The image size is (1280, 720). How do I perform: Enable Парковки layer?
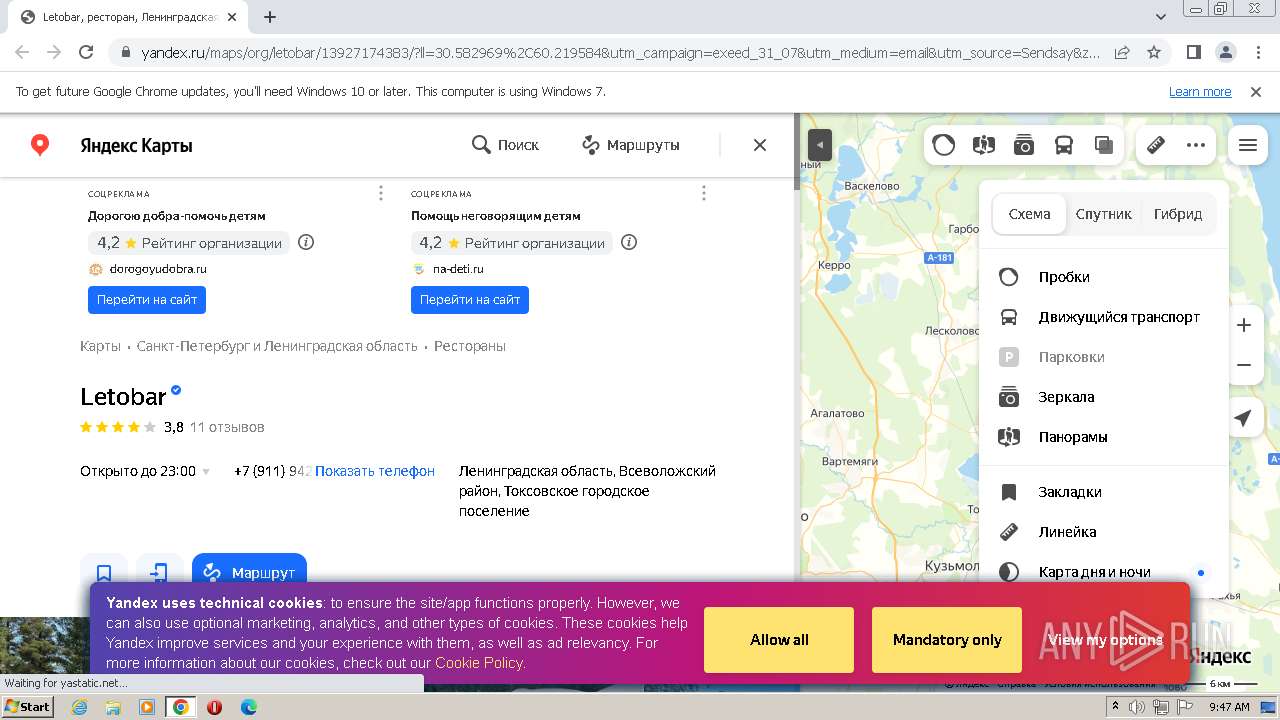(1103, 357)
